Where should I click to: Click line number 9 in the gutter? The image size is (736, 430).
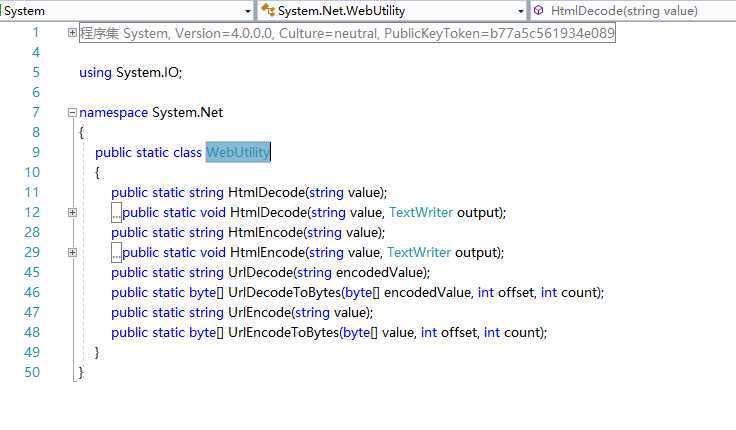point(36,152)
